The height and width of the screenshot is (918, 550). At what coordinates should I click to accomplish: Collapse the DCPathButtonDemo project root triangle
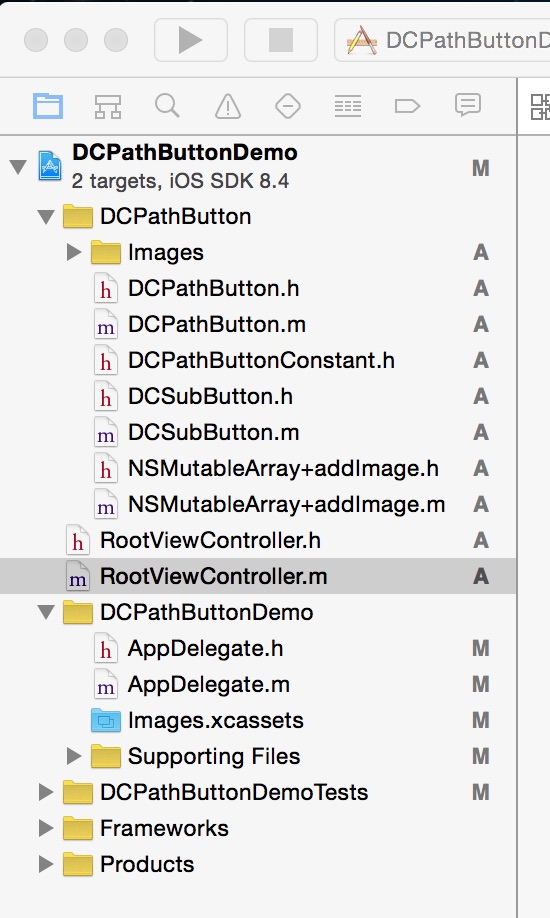[18, 167]
